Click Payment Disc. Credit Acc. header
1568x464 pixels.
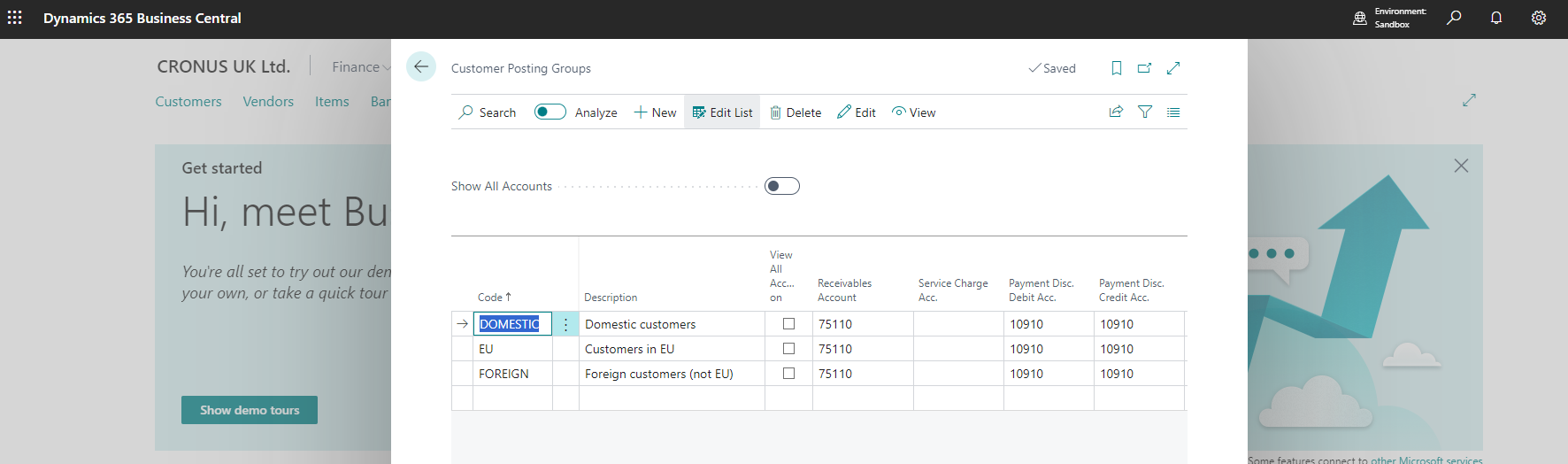click(x=1132, y=290)
